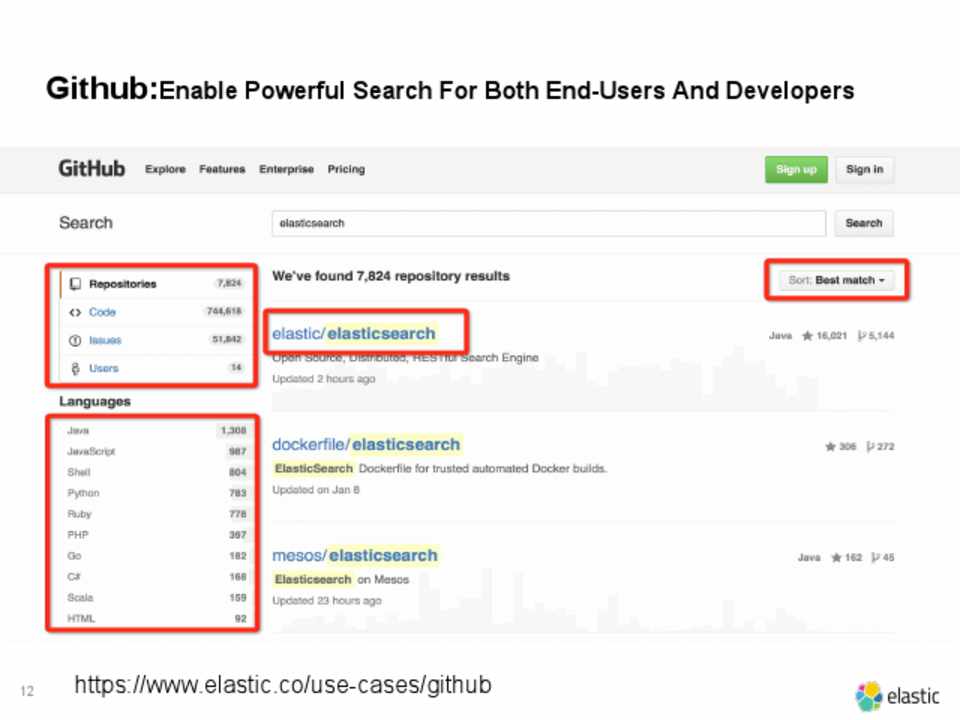Open the Enterprise nav link

286,170
